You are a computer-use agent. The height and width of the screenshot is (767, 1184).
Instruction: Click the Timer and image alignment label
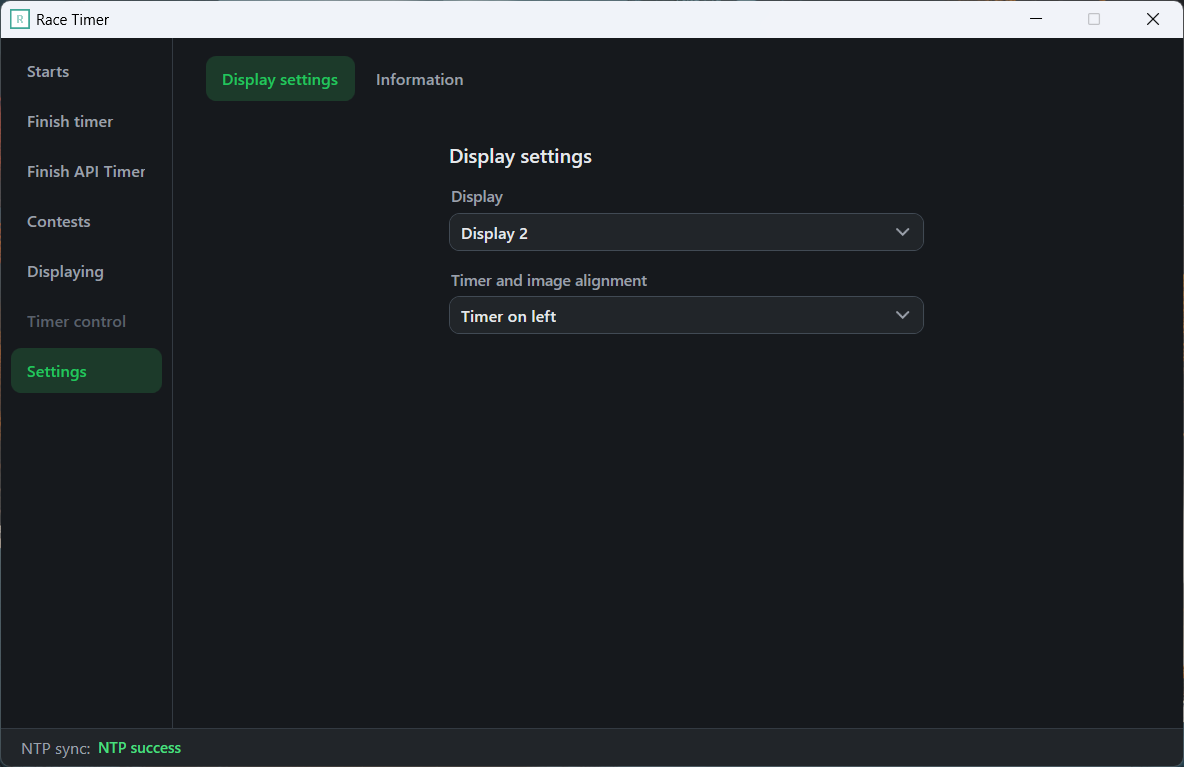click(x=549, y=281)
